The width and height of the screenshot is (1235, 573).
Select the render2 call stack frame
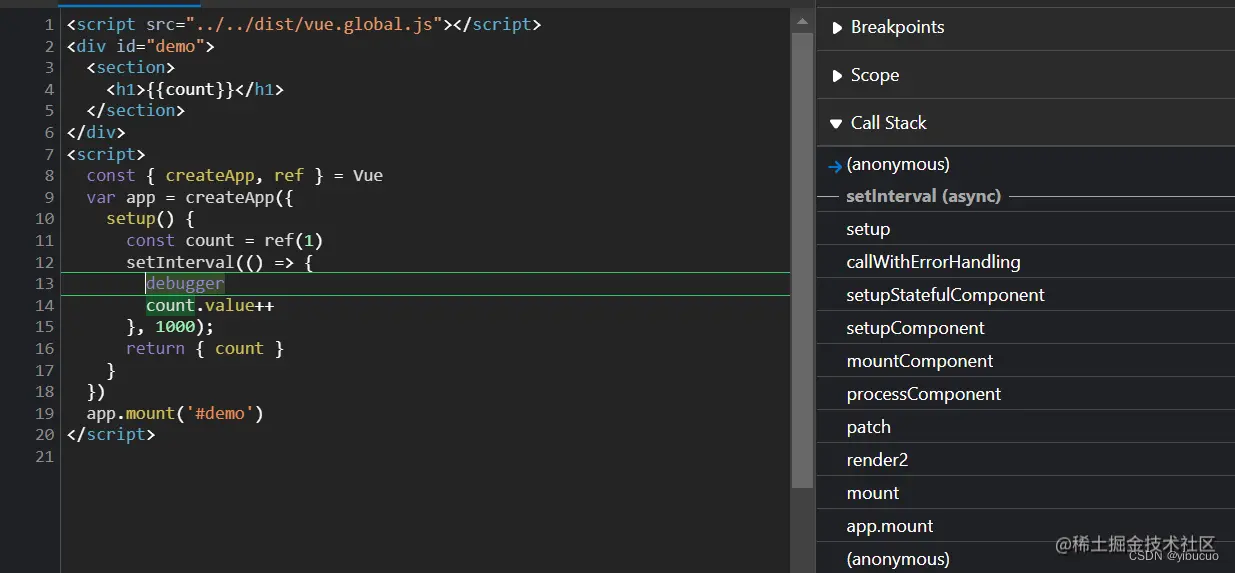[x=1025, y=460]
